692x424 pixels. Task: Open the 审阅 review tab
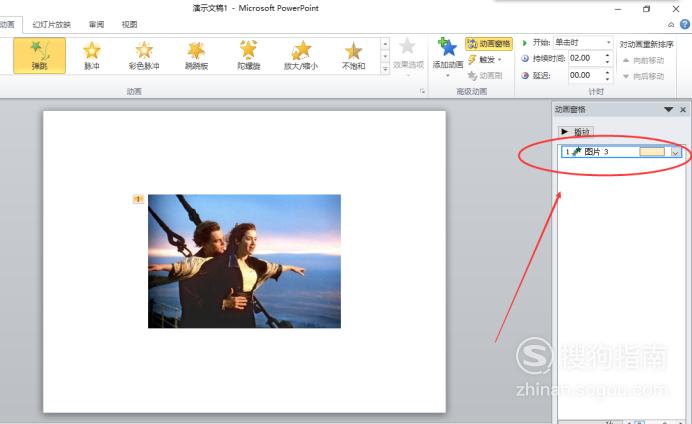click(97, 24)
